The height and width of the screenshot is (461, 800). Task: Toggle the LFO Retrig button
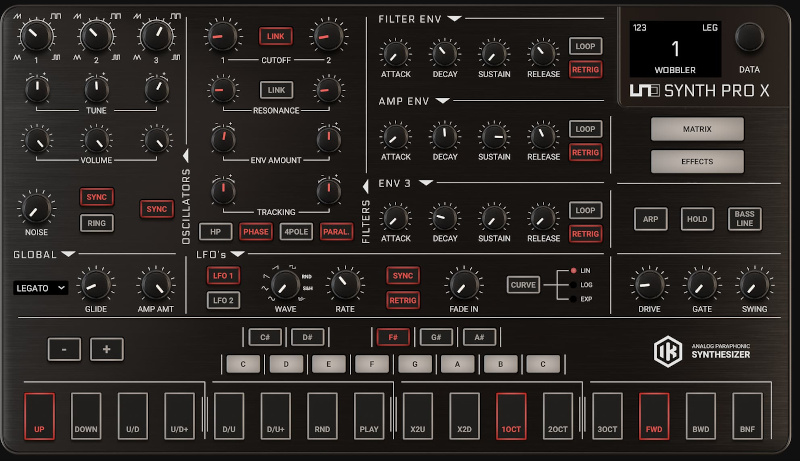coord(403,300)
